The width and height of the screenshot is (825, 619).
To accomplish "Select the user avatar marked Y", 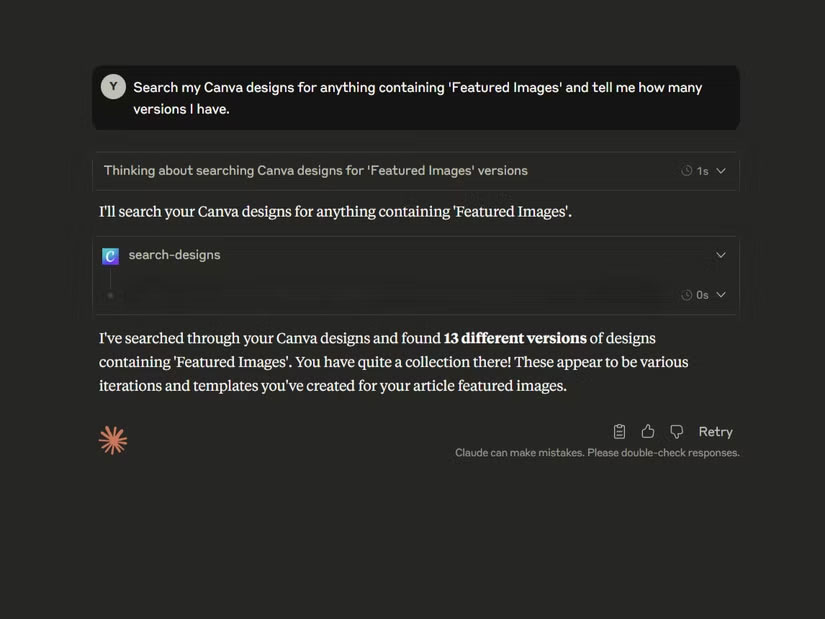I will tap(113, 86).
